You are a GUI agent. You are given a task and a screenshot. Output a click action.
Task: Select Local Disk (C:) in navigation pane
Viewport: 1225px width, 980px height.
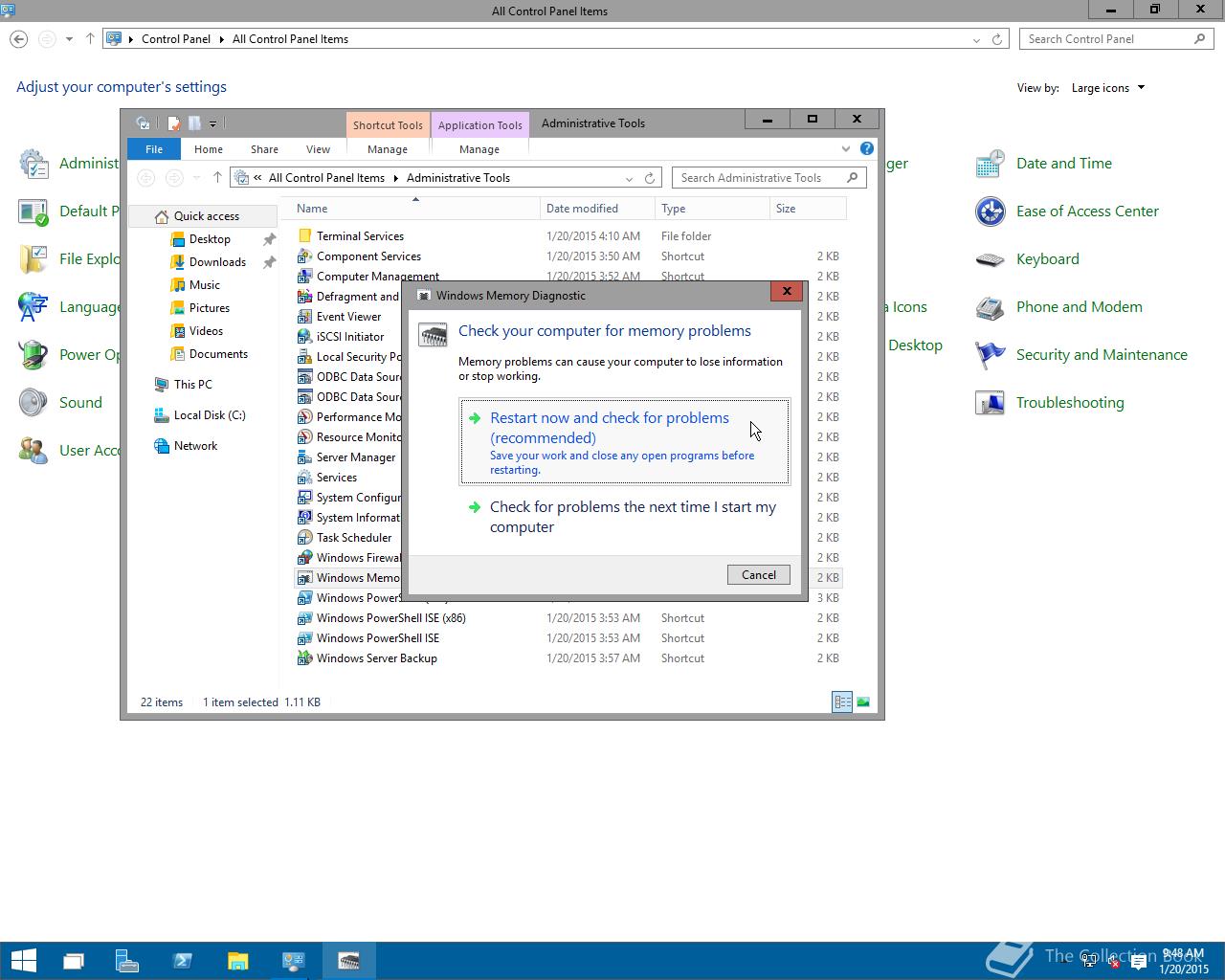210,415
